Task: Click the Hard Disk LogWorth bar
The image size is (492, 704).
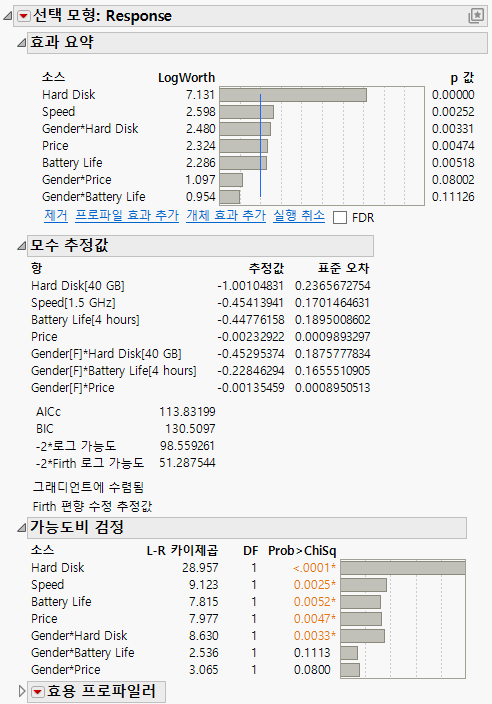Action: 293,95
